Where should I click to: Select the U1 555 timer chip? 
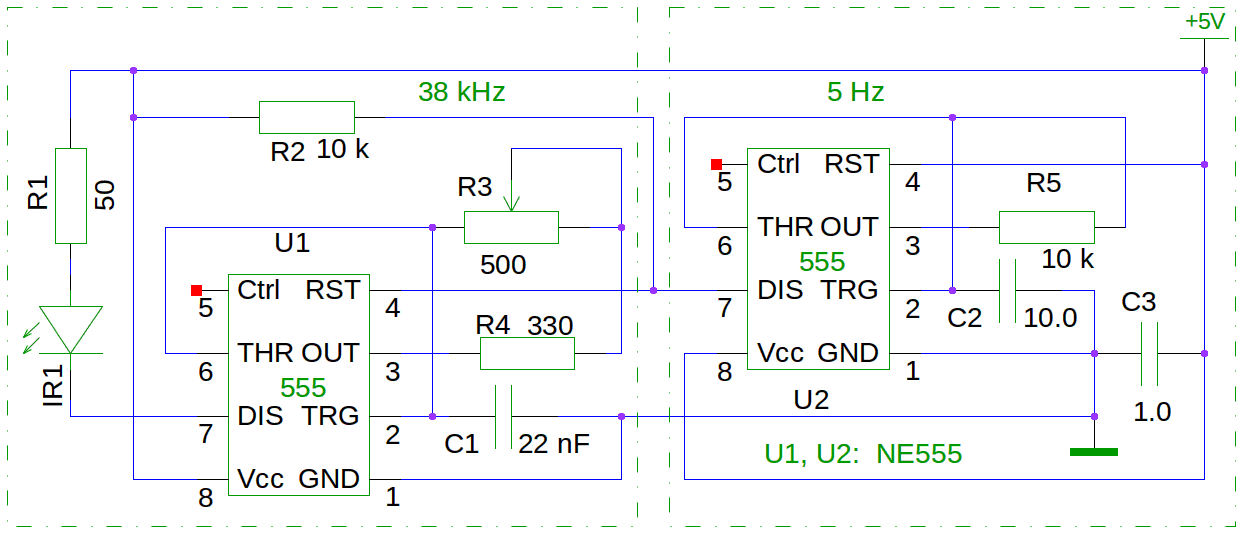(299, 384)
